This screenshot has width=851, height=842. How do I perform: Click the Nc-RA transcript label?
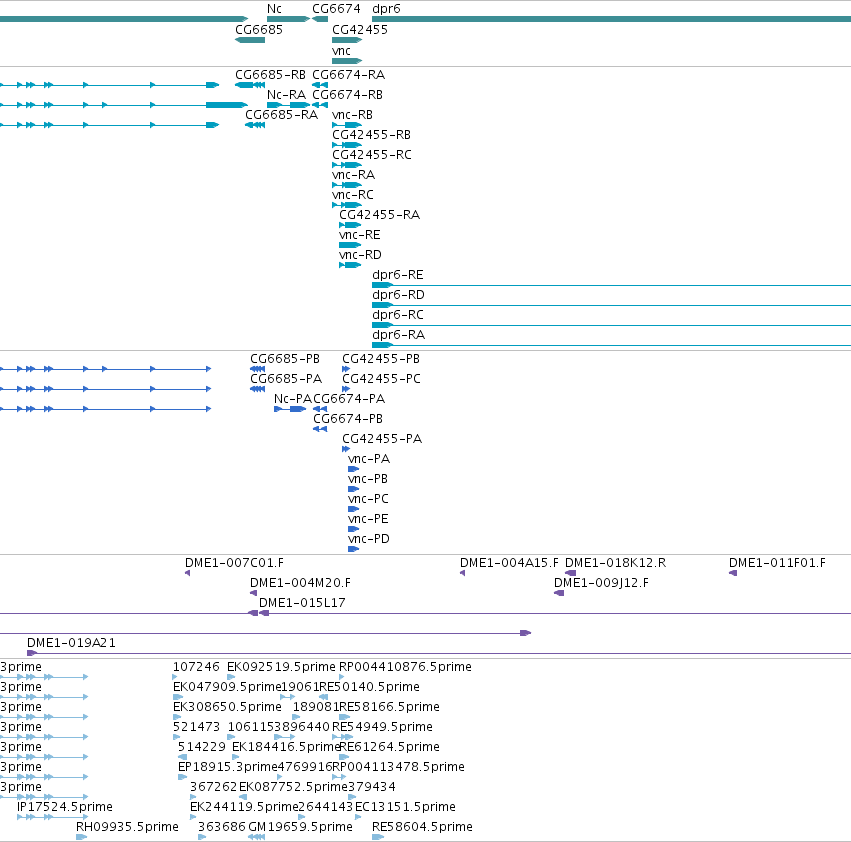[x=287, y=94]
